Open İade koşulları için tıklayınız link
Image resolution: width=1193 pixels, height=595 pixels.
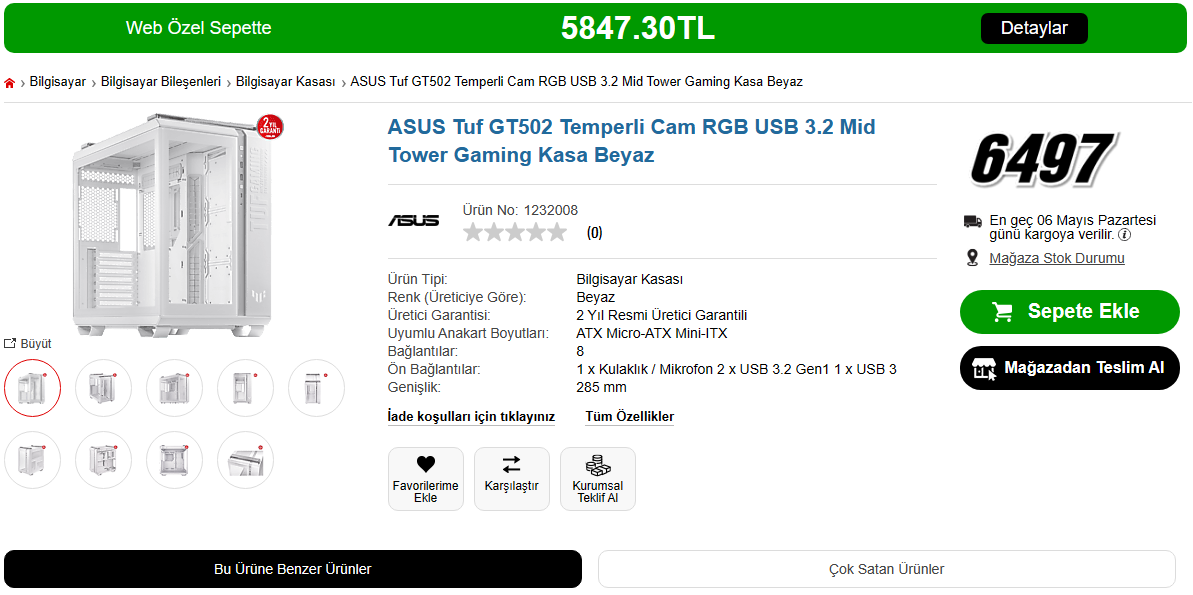471,417
